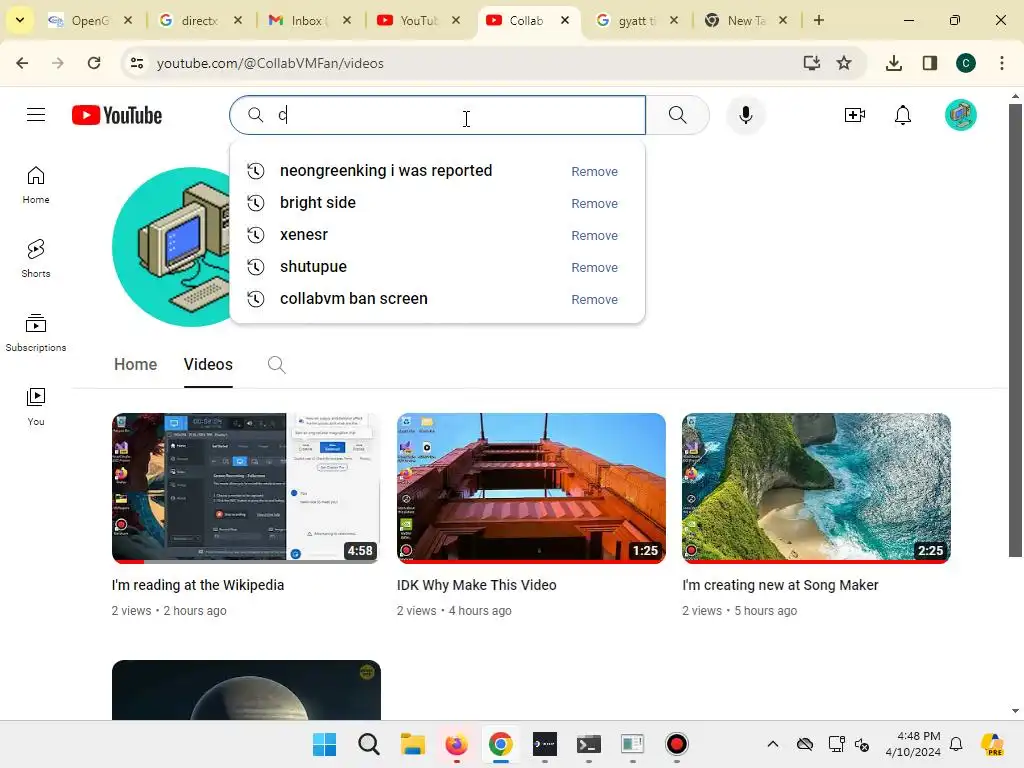
Task: Remove 'xenesr' from search history
Action: pyautogui.click(x=594, y=235)
